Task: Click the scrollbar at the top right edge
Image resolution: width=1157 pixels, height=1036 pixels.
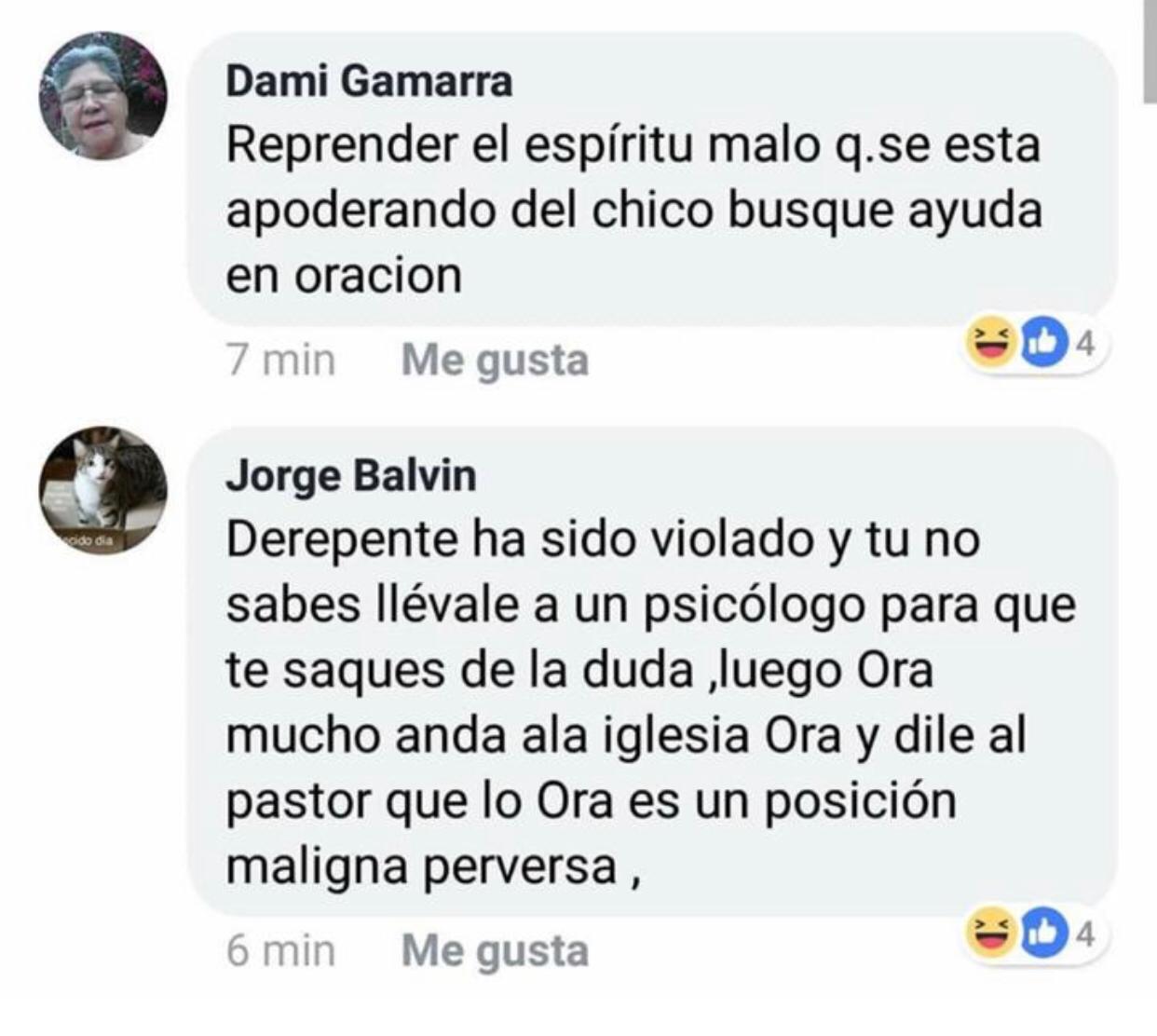Action: pos(1150,51)
